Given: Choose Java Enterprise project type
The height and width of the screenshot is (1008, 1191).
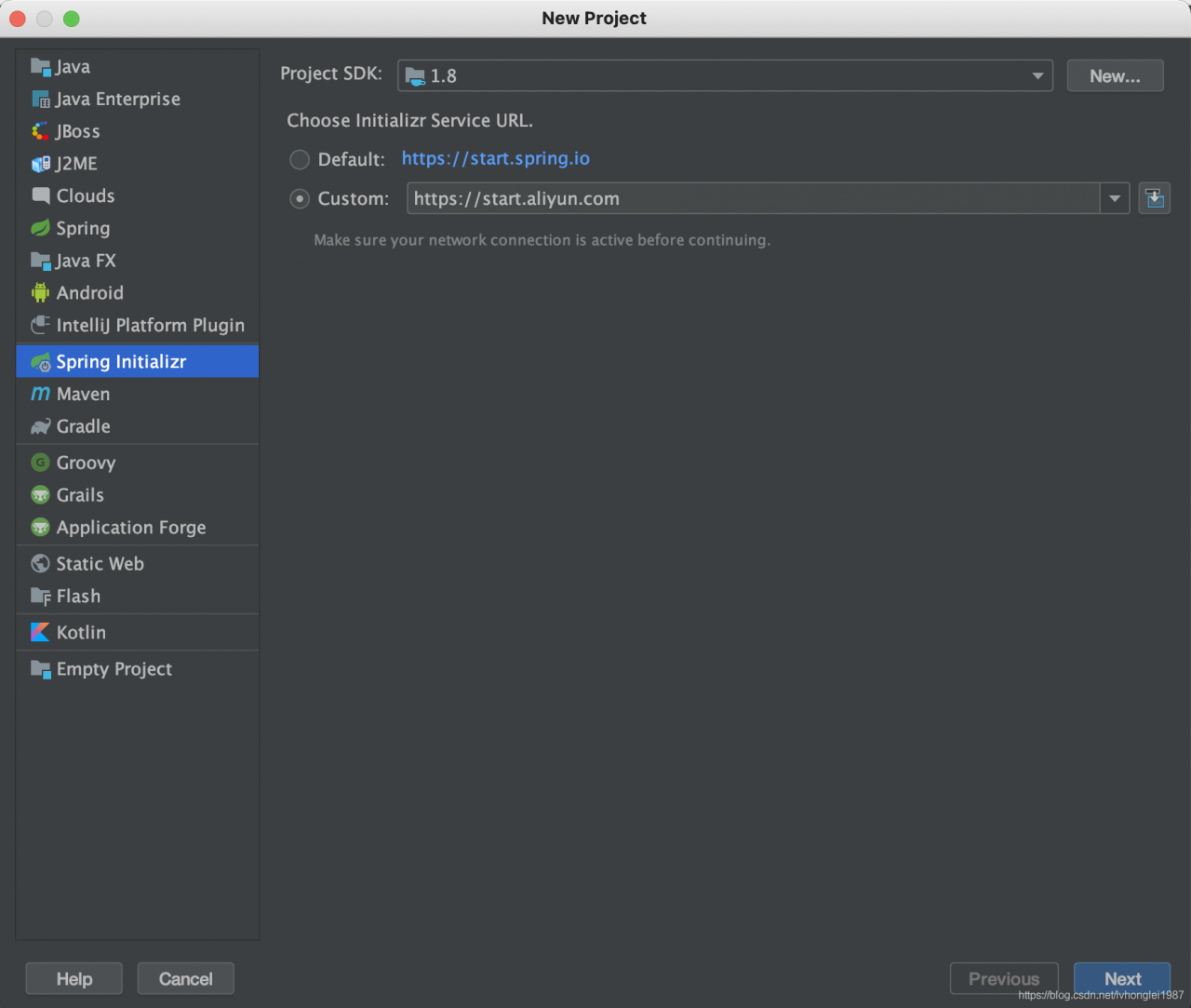Looking at the screenshot, I should 138,100.
